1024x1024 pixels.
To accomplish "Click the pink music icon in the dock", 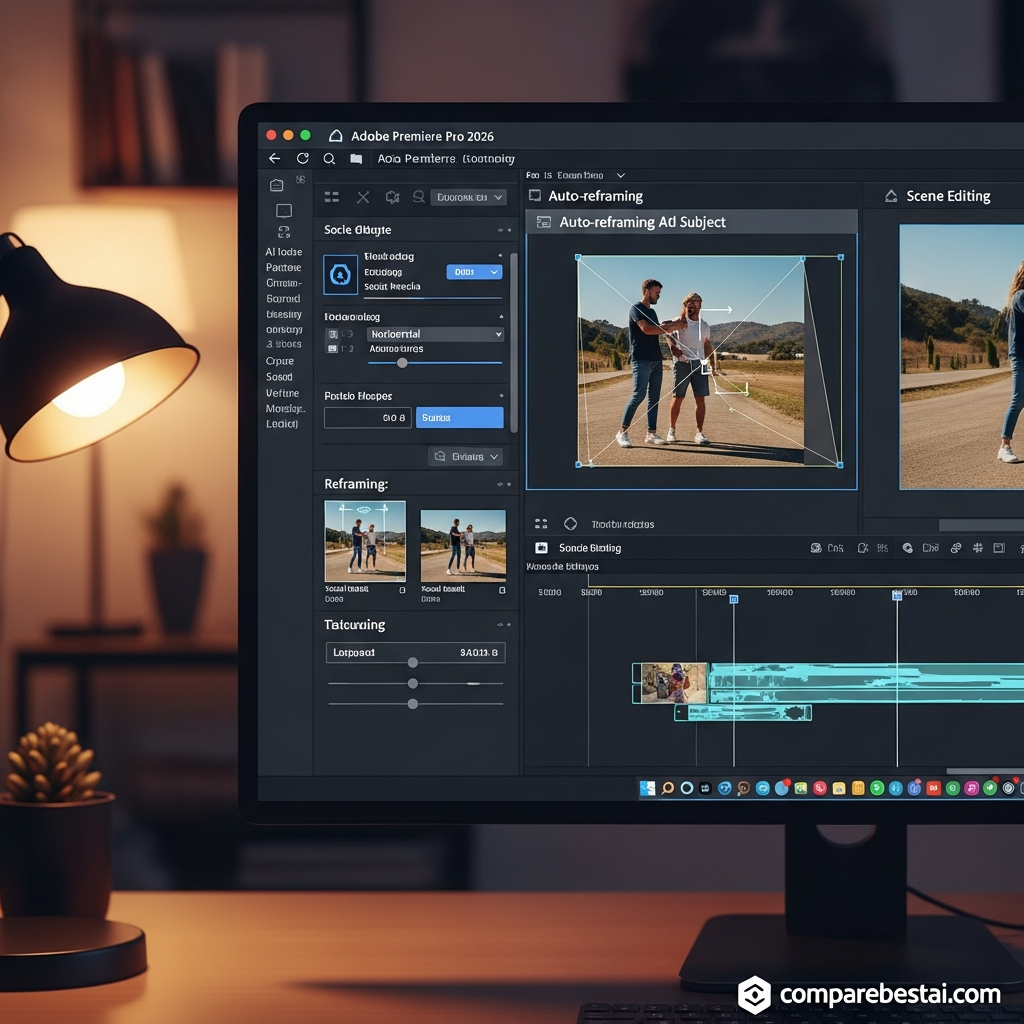I will coord(972,788).
